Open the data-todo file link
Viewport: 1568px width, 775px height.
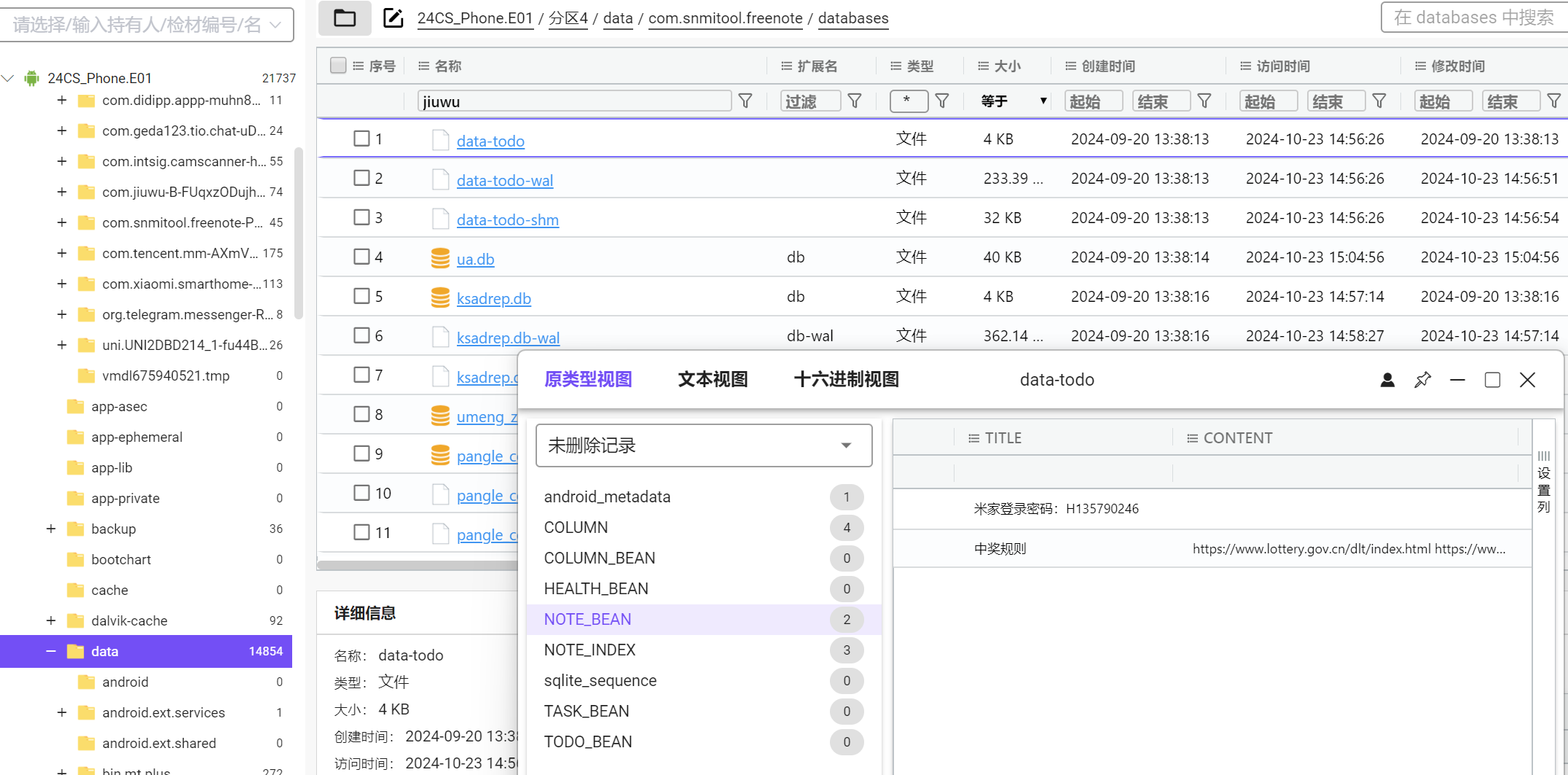pos(490,141)
